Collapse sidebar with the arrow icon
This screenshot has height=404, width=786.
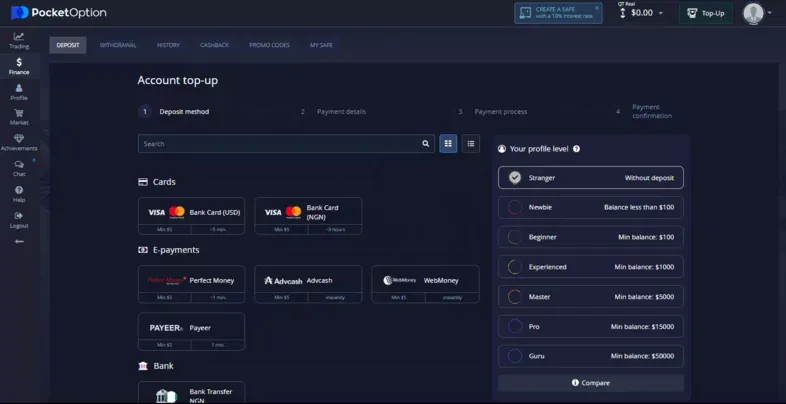19,242
